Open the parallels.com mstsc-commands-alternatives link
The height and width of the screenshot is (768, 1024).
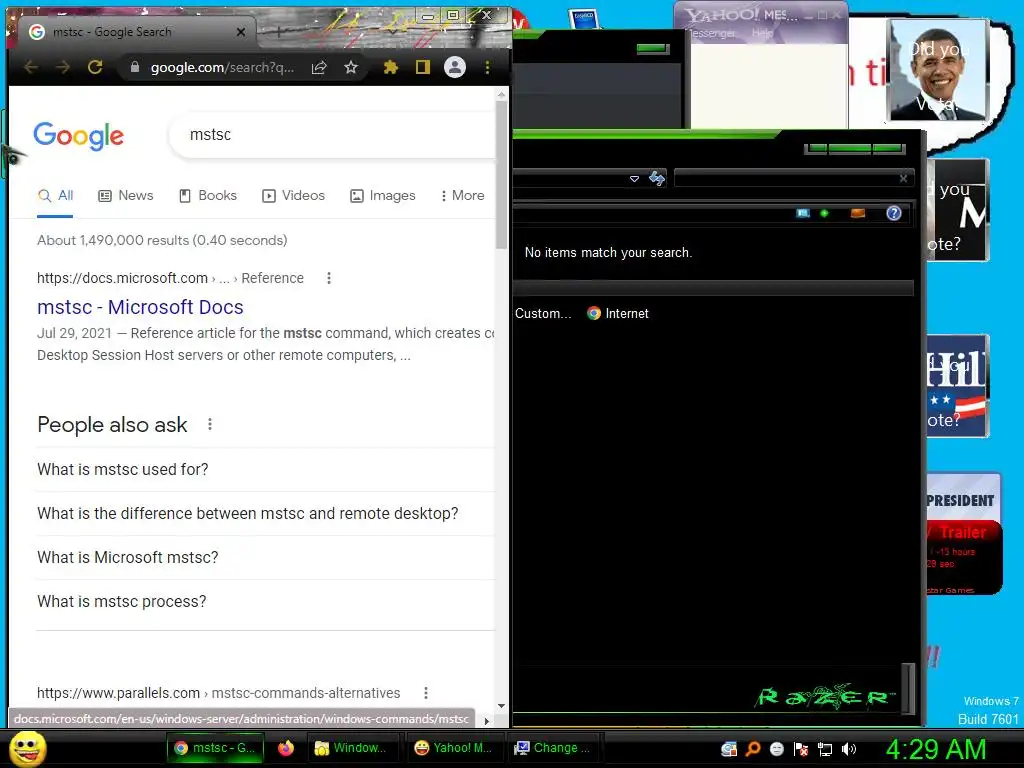pos(219,693)
